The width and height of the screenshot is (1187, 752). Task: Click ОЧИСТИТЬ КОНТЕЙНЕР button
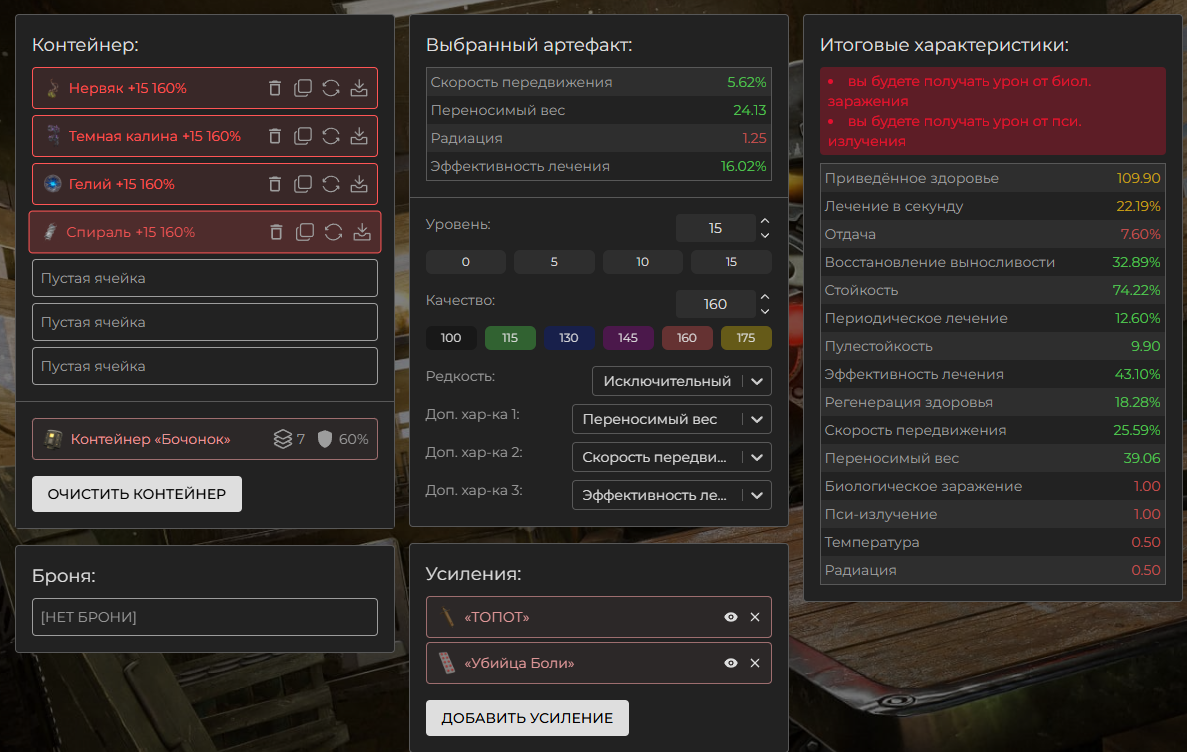(x=137, y=494)
